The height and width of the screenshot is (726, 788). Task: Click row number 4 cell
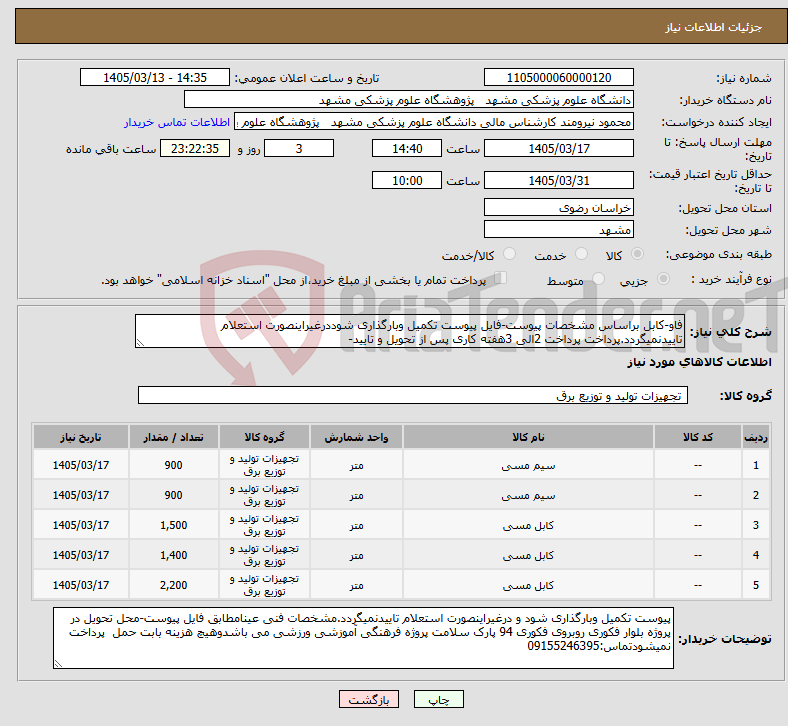pyautogui.click(x=755, y=555)
